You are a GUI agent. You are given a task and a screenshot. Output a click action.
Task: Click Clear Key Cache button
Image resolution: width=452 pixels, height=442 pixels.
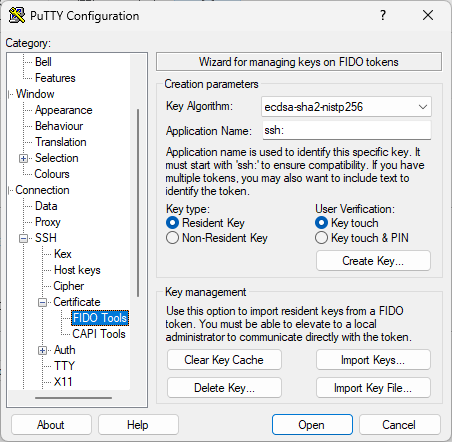224,360
